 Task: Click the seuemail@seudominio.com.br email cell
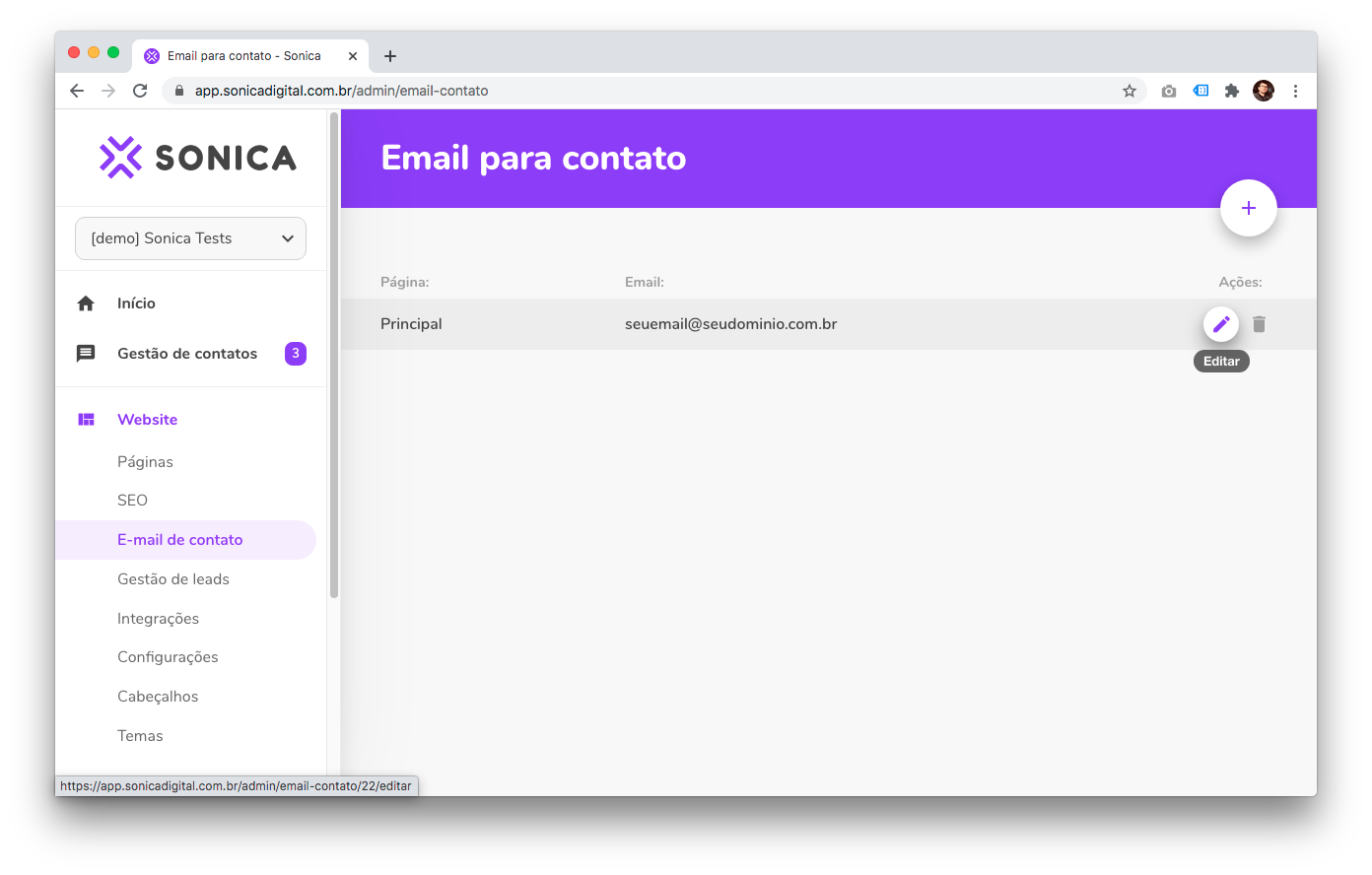(731, 324)
